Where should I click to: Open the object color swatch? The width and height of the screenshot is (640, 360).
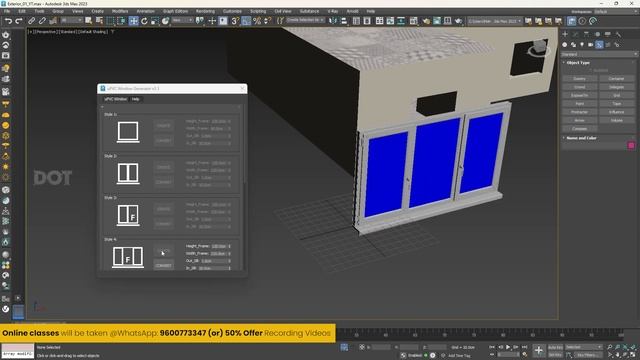pyautogui.click(x=631, y=146)
